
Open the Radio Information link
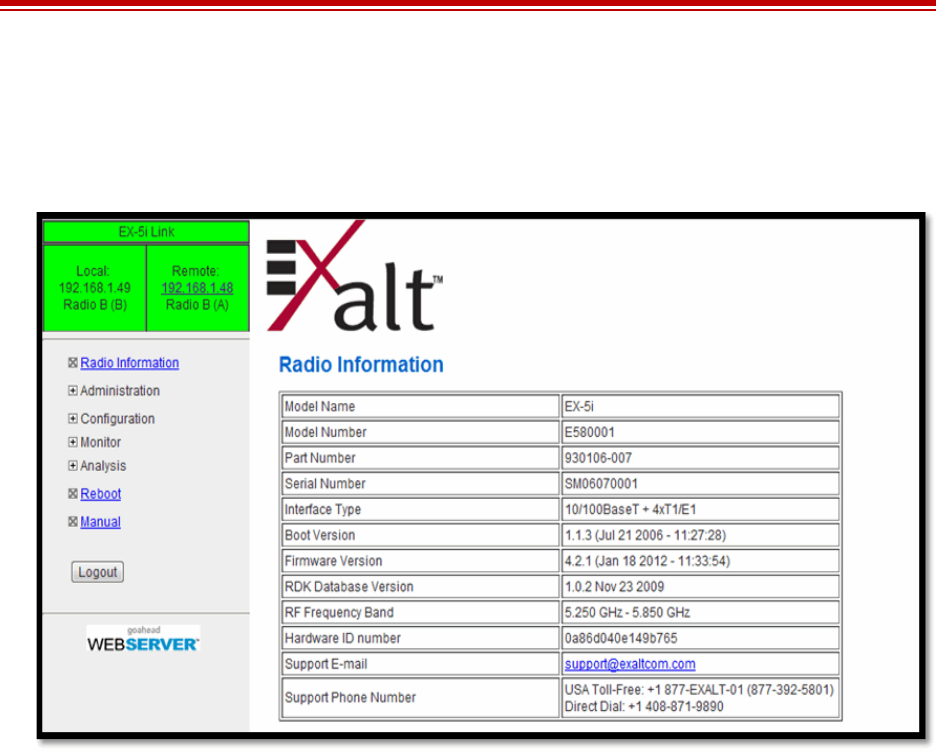point(130,363)
